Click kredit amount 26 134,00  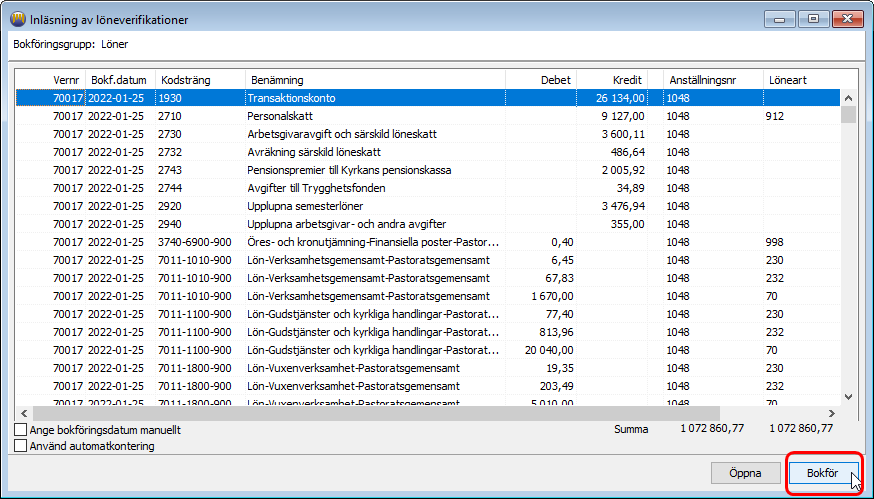coord(620,98)
